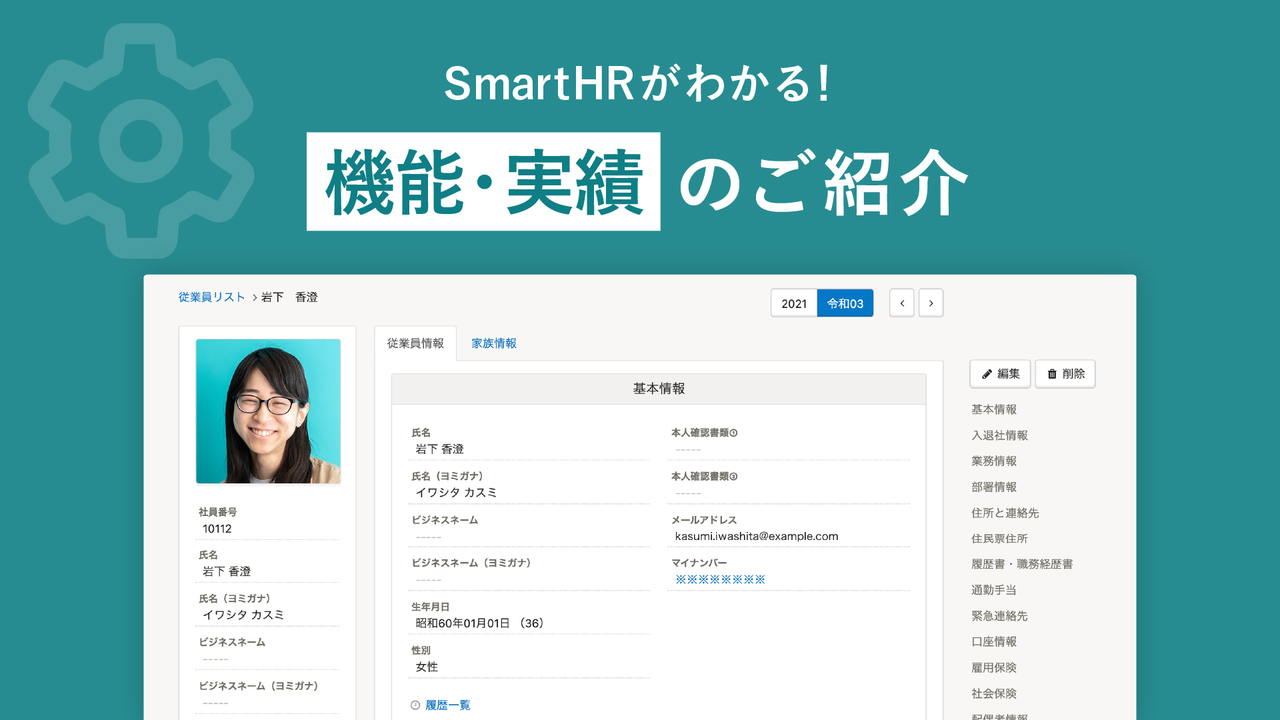Select name 岩下 香澄 in breadcrumb

(x=290, y=297)
